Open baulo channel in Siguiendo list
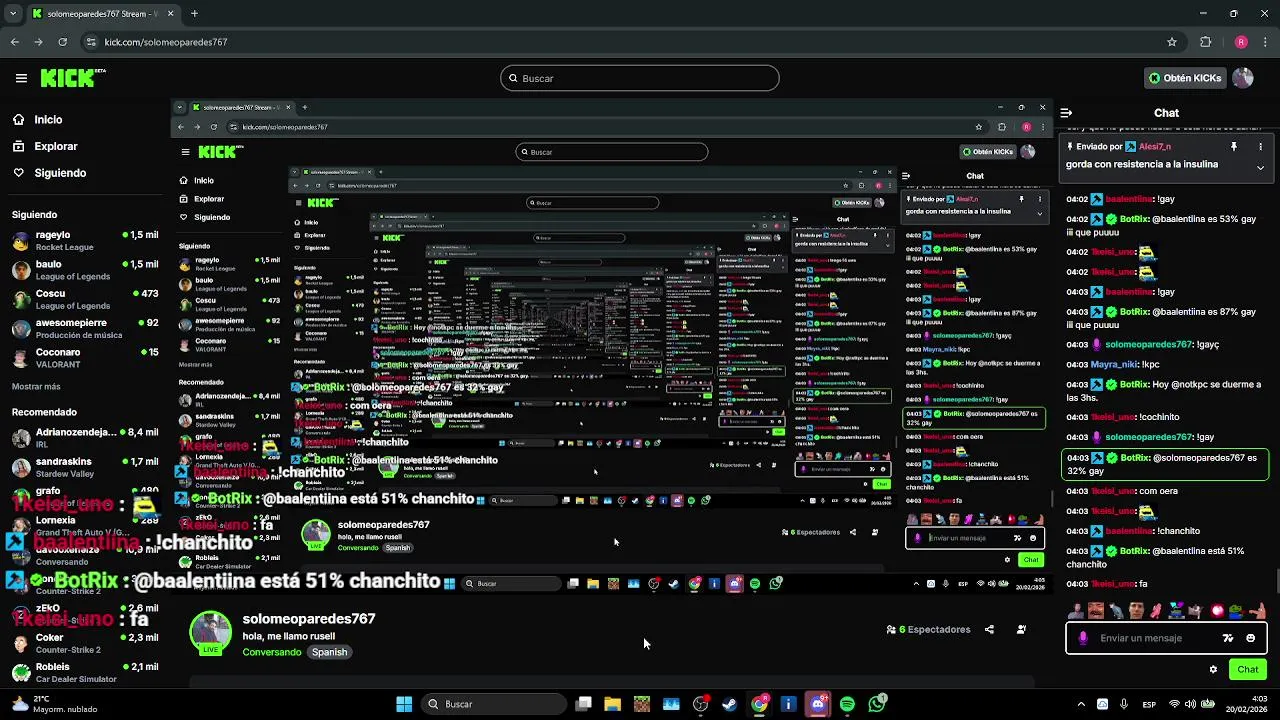1280x720 pixels. (85, 270)
